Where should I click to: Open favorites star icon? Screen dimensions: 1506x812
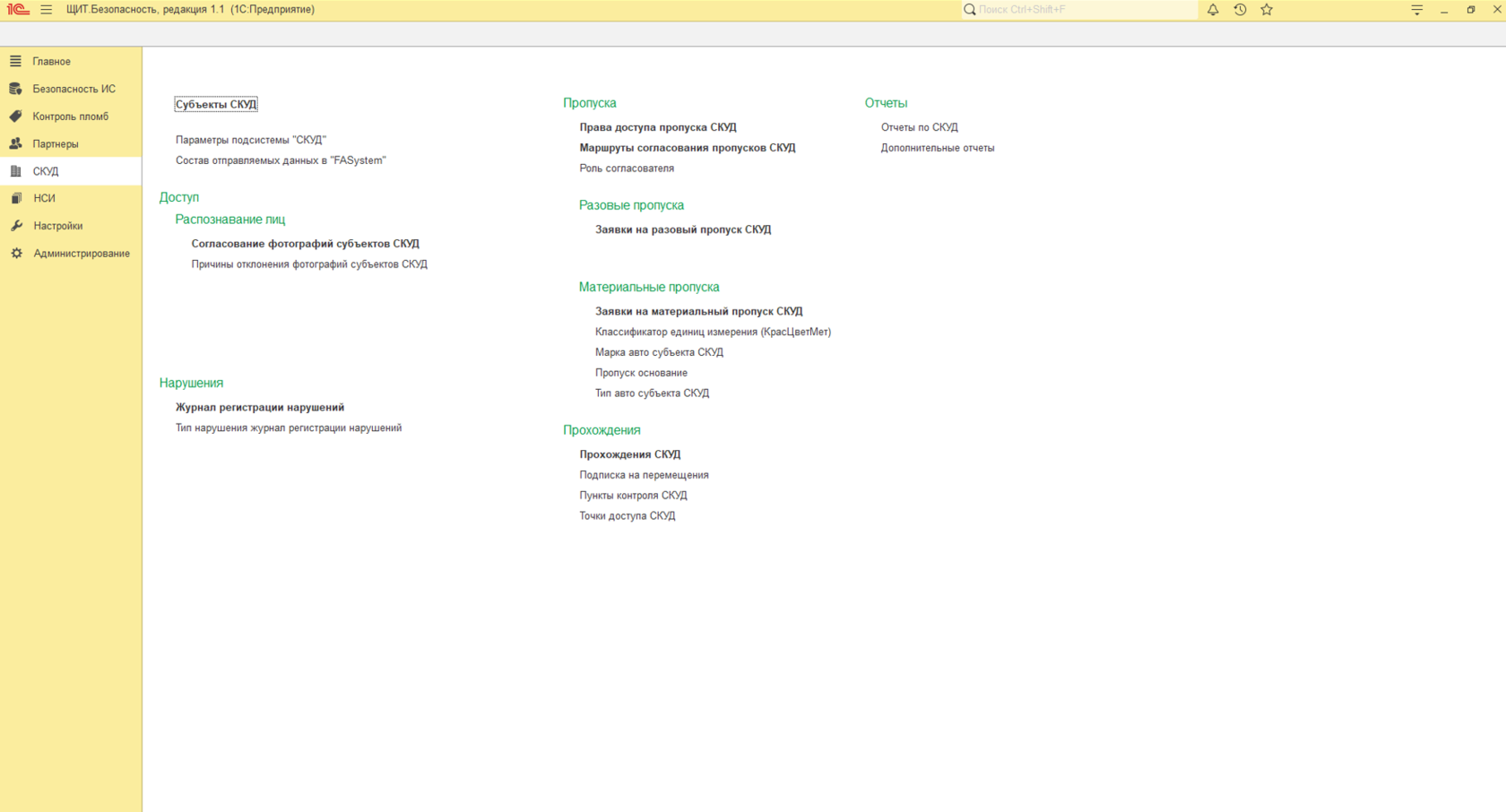click(1267, 10)
